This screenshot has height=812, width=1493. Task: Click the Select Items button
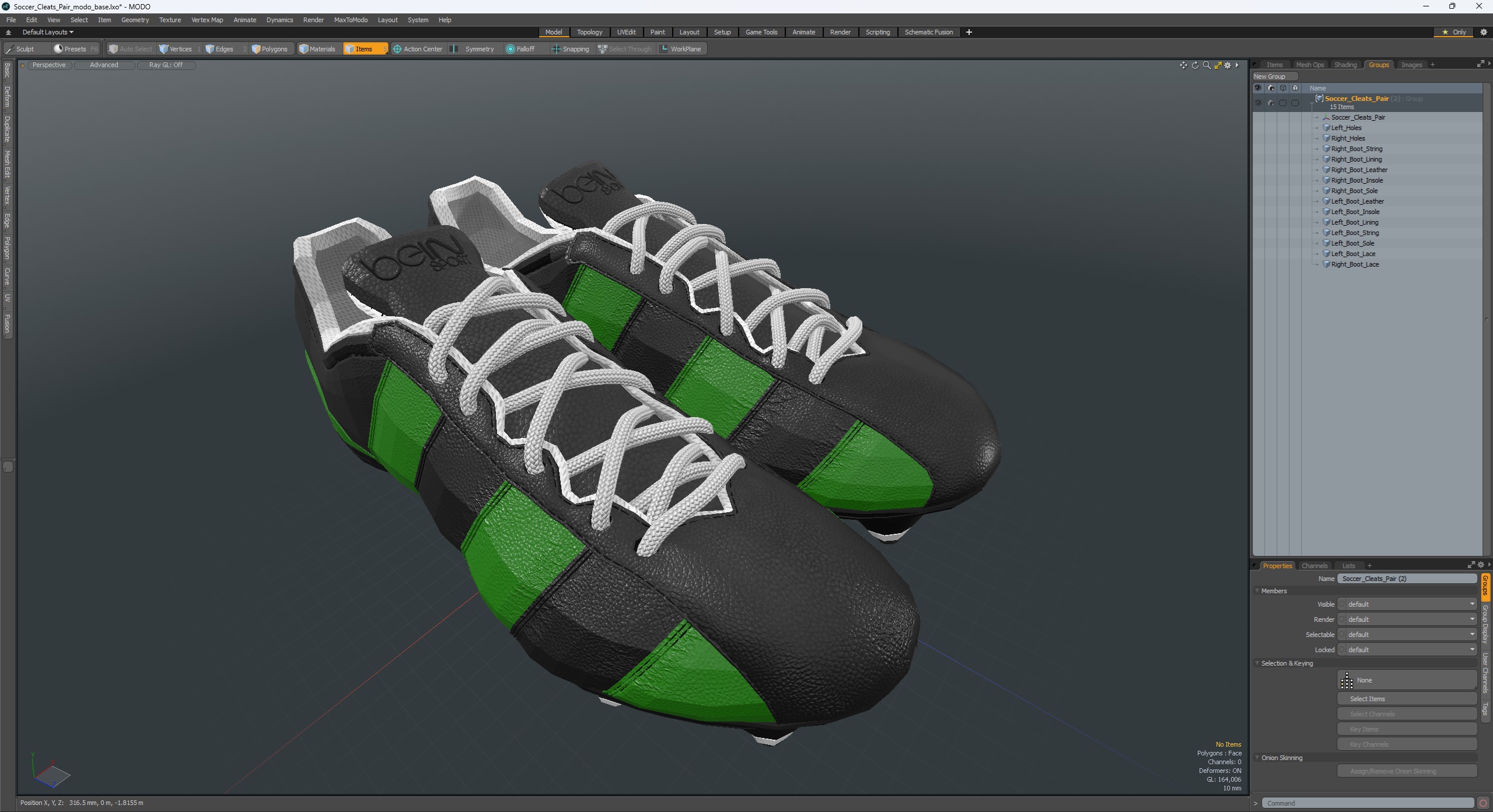coord(1407,699)
